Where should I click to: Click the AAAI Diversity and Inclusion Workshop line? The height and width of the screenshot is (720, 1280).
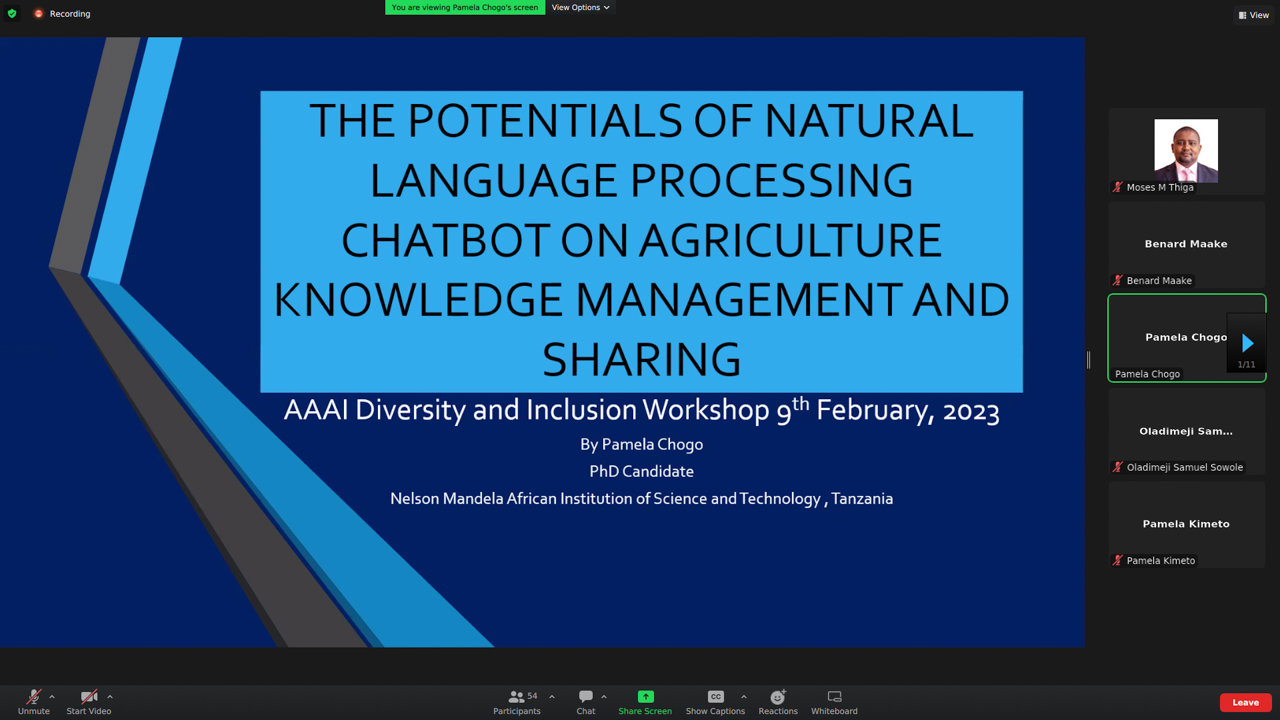641,410
